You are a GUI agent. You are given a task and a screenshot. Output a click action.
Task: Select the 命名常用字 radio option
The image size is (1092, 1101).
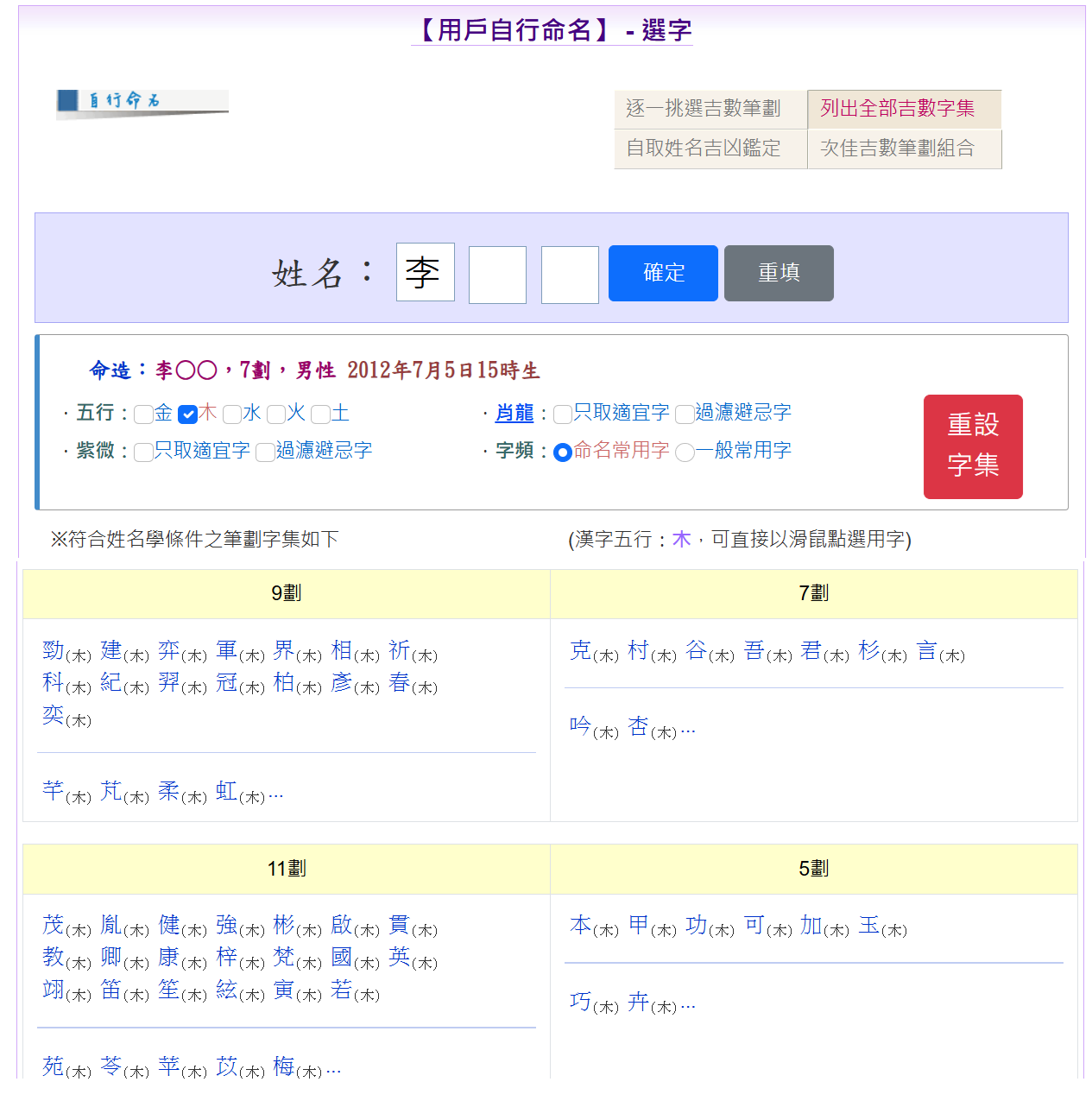(563, 452)
